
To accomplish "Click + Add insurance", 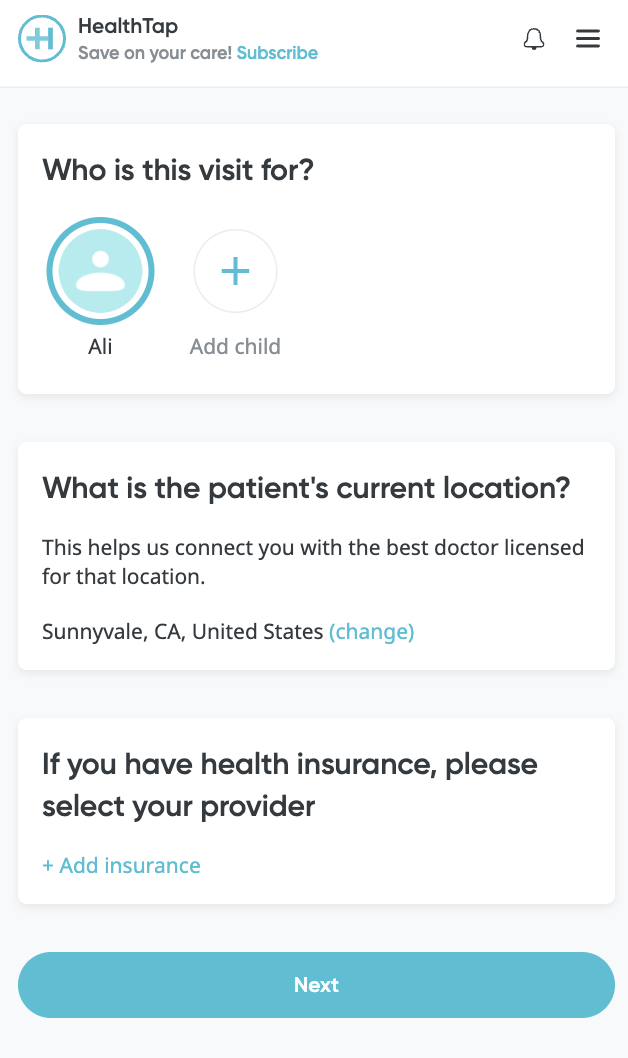I will point(121,865).
